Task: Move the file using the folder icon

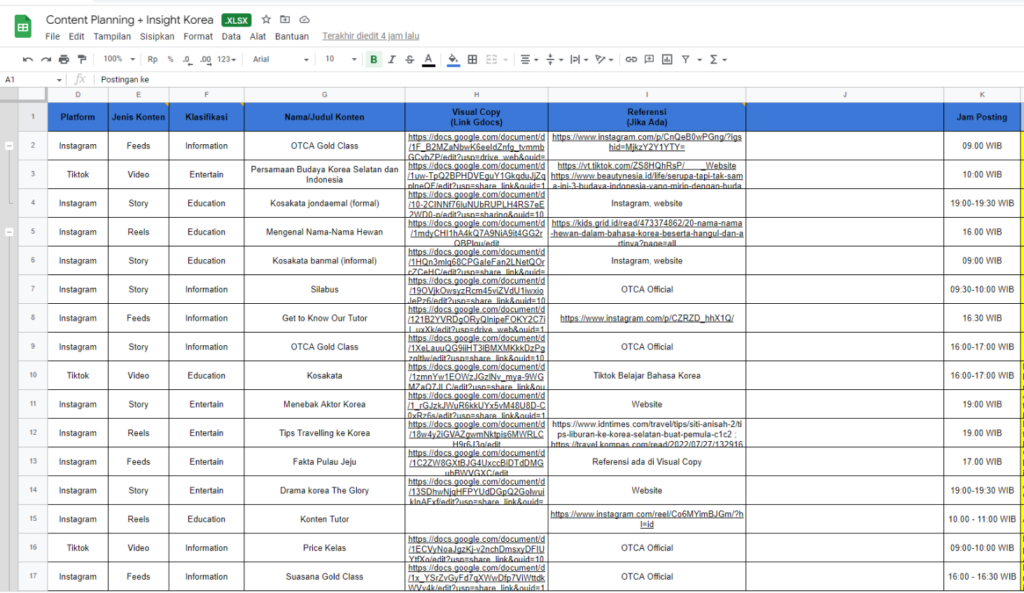Action: (285, 20)
